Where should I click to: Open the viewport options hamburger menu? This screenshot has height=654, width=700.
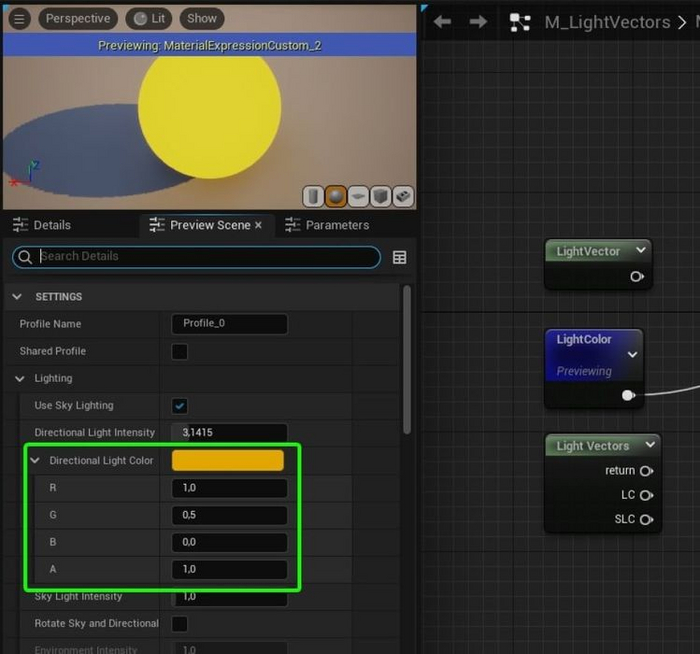pyautogui.click(x=21, y=18)
